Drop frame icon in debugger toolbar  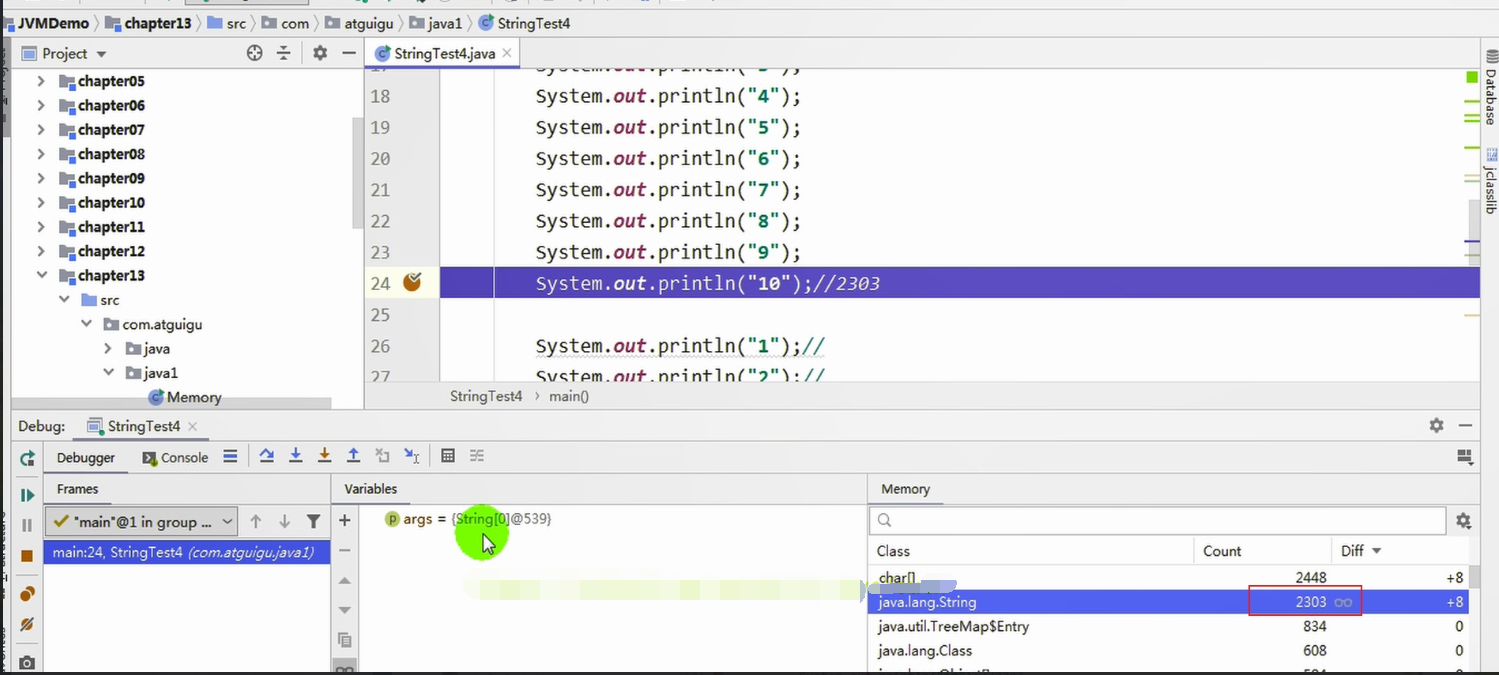[382, 456]
